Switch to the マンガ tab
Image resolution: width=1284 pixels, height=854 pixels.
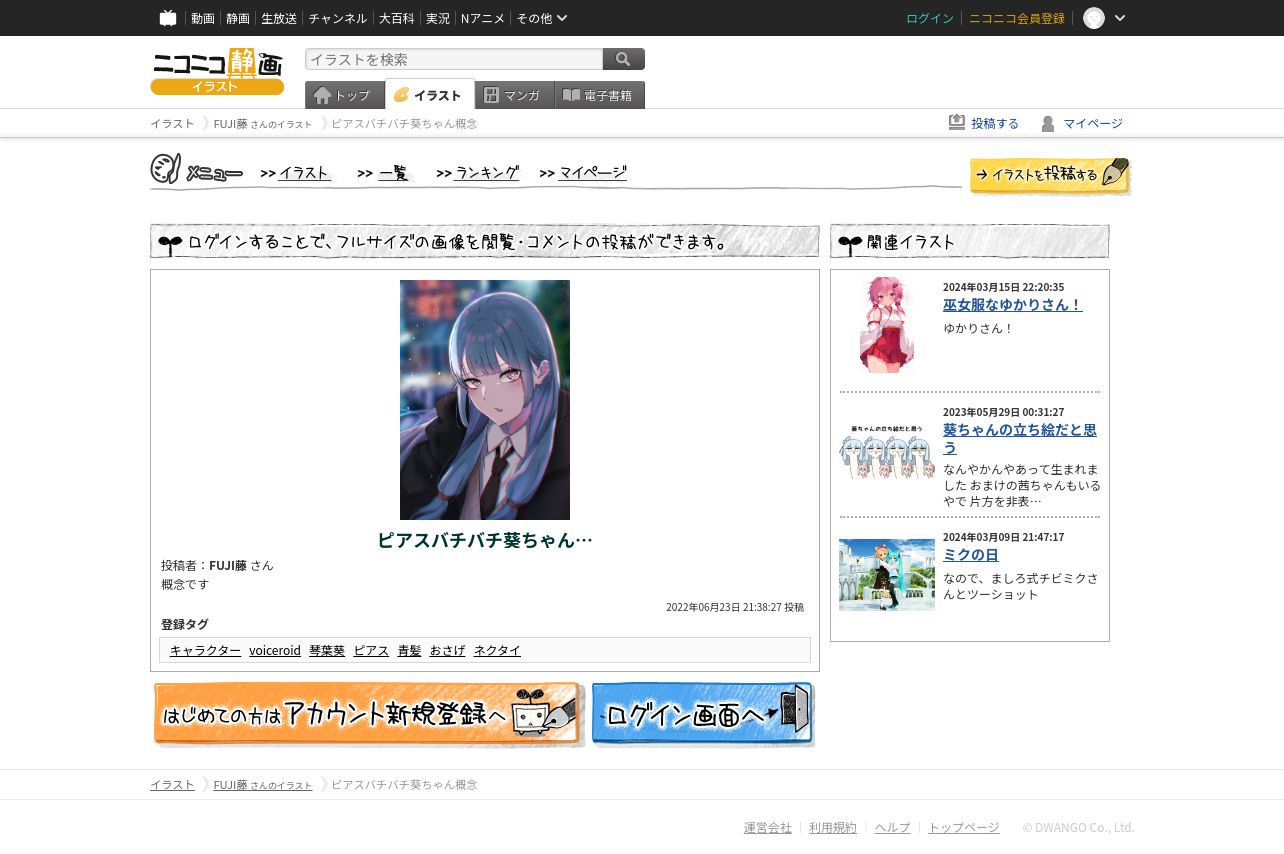[x=515, y=95]
